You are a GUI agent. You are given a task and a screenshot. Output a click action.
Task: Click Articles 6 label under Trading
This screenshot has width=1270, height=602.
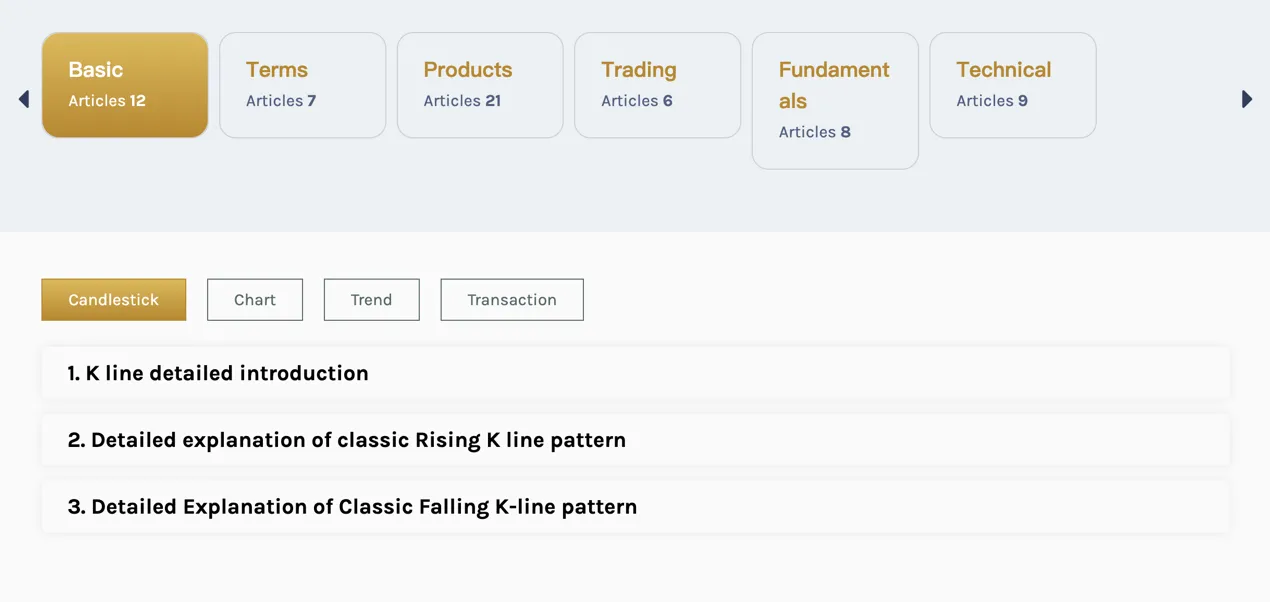click(x=637, y=101)
